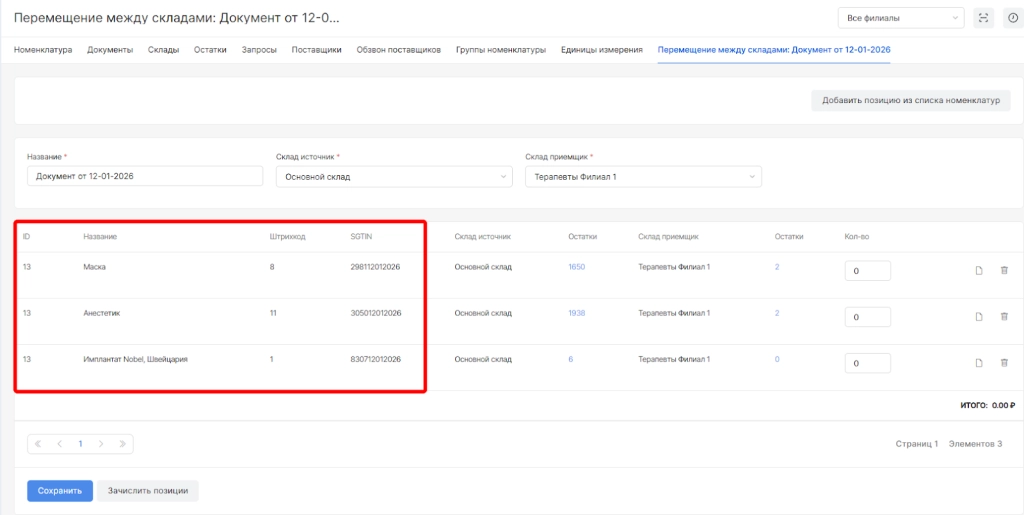Go to next page with pagination arrow
The image size is (1024, 515).
pos(101,443)
